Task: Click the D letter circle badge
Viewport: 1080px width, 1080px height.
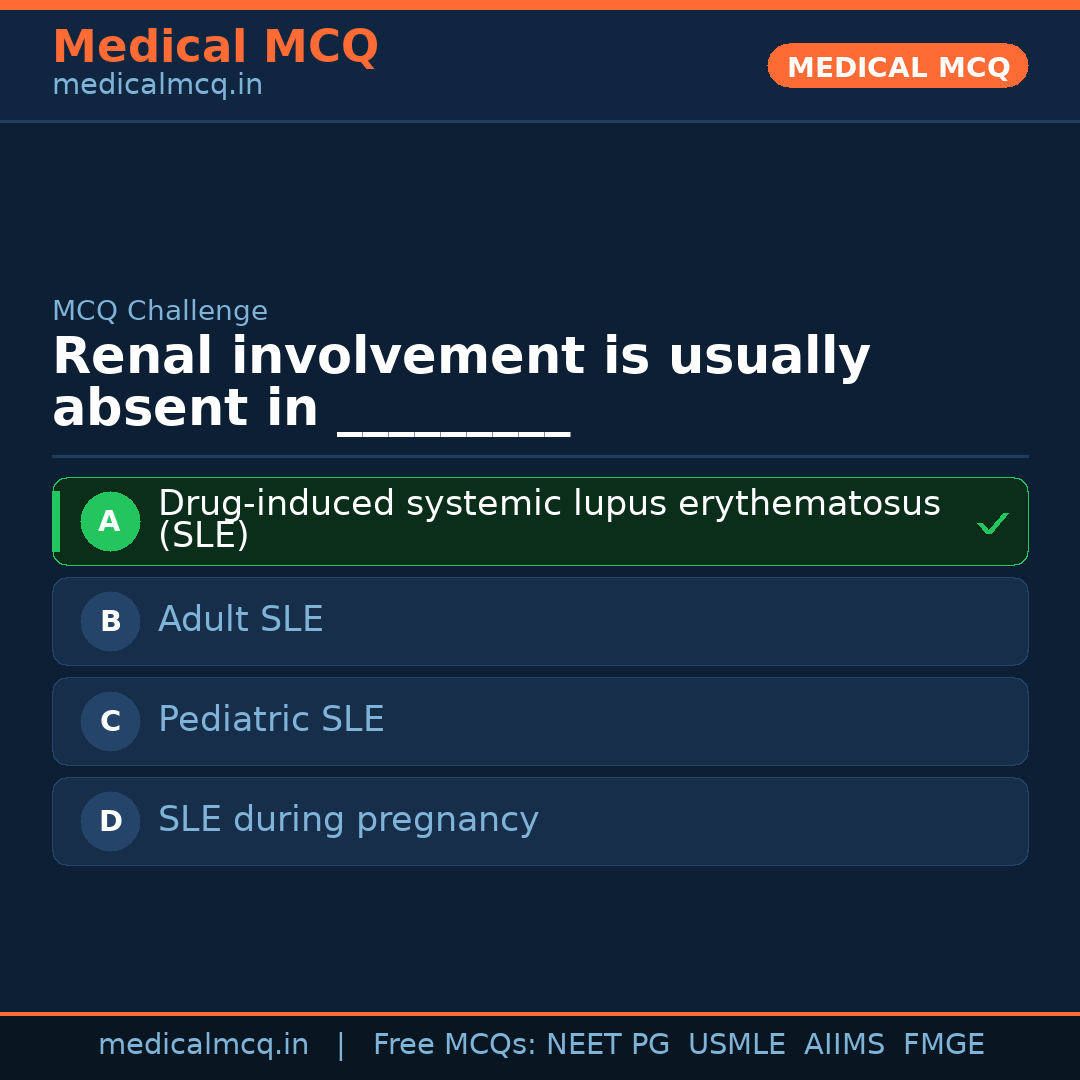Action: pos(110,821)
